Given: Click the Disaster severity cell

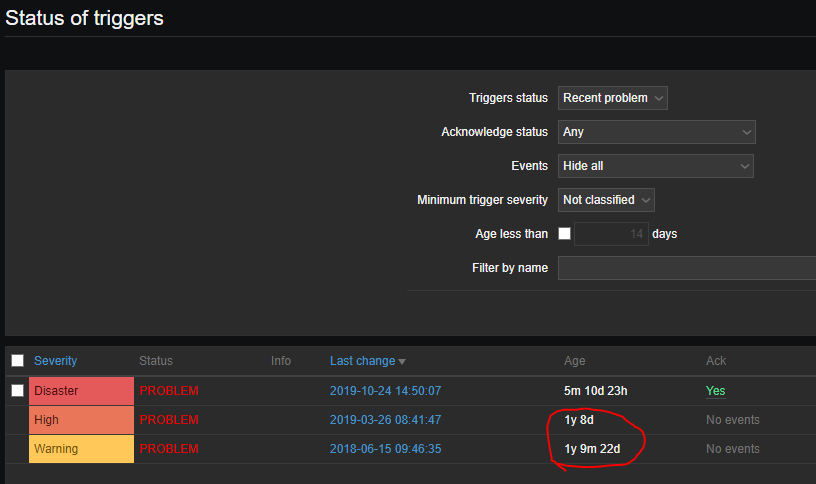Looking at the screenshot, I should [x=81, y=391].
